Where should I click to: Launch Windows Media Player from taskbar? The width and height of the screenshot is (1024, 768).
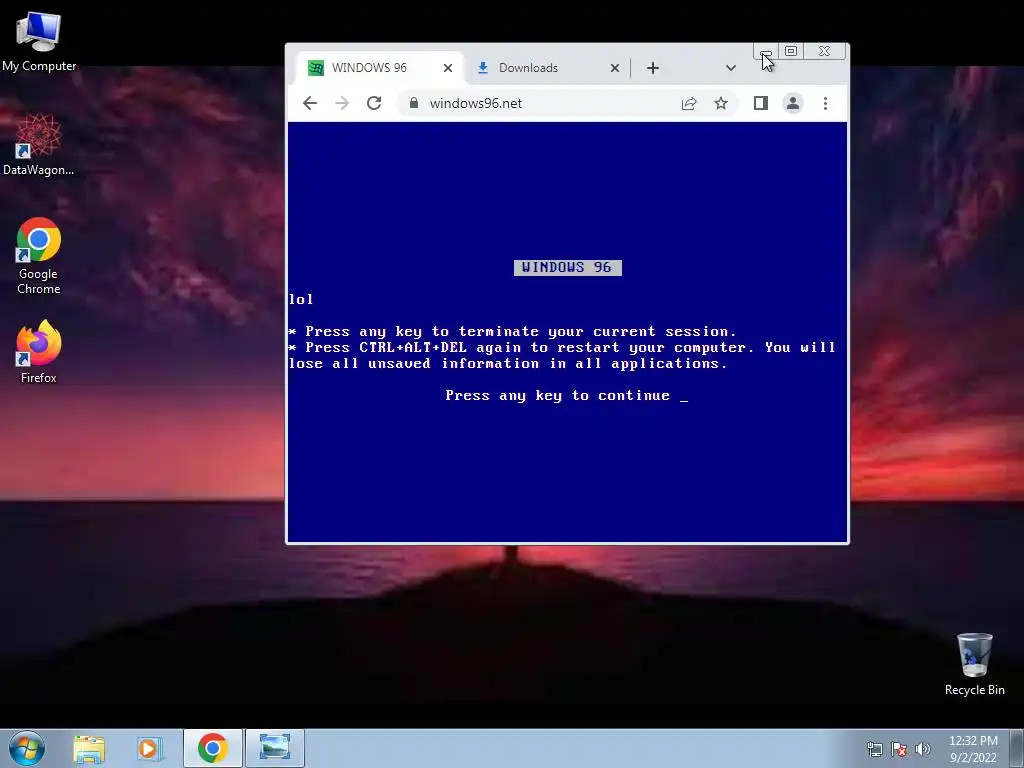(x=148, y=748)
